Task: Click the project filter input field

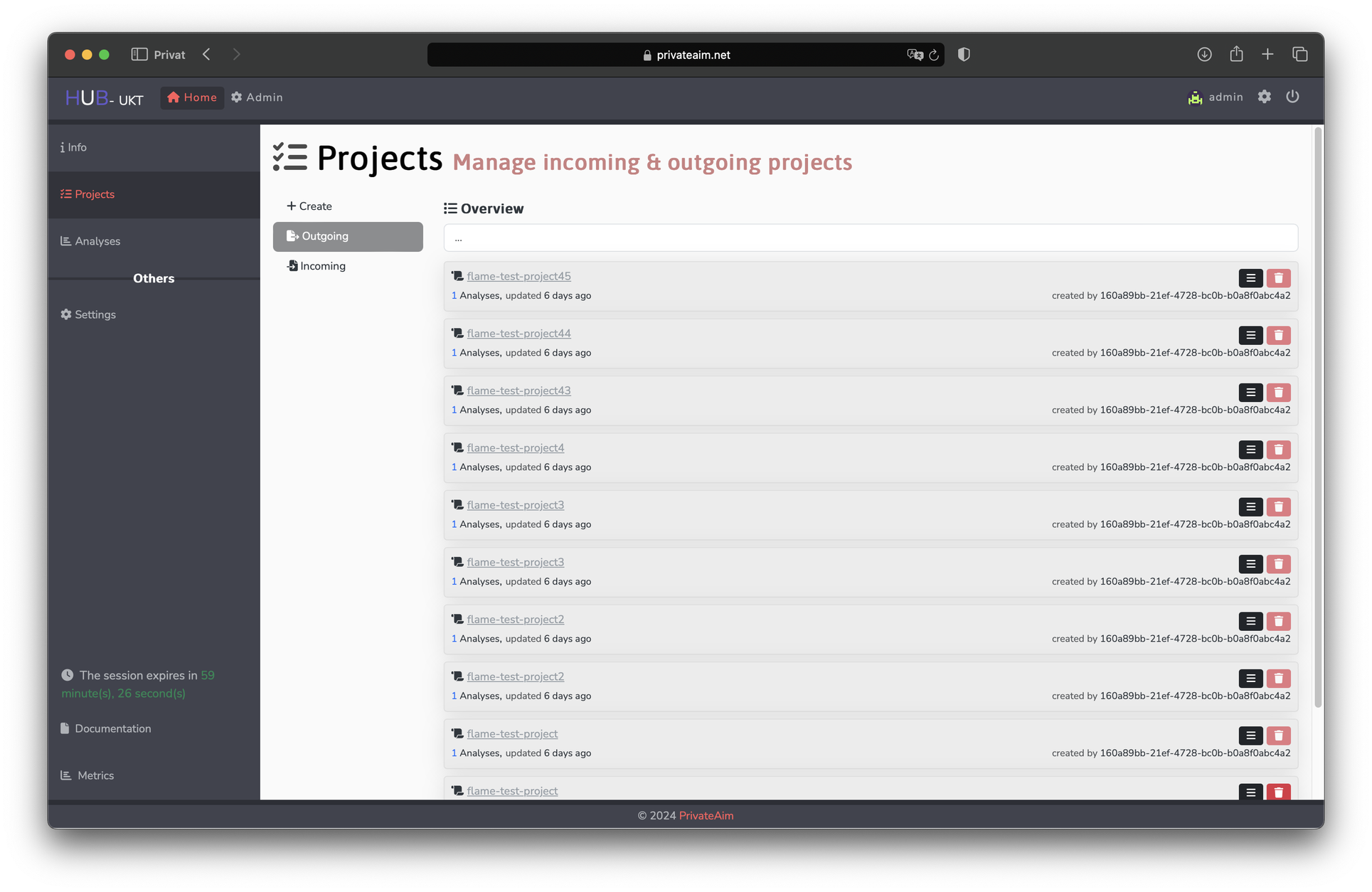Action: (x=868, y=238)
